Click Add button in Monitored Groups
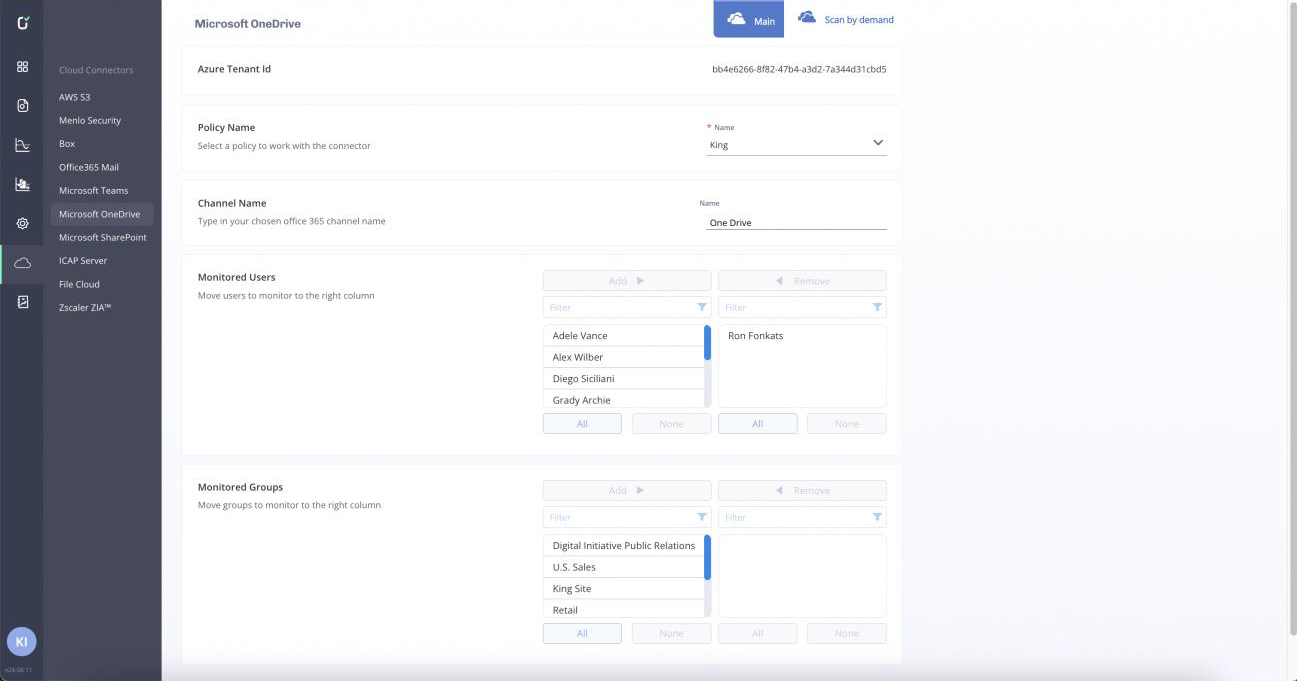 coord(627,491)
